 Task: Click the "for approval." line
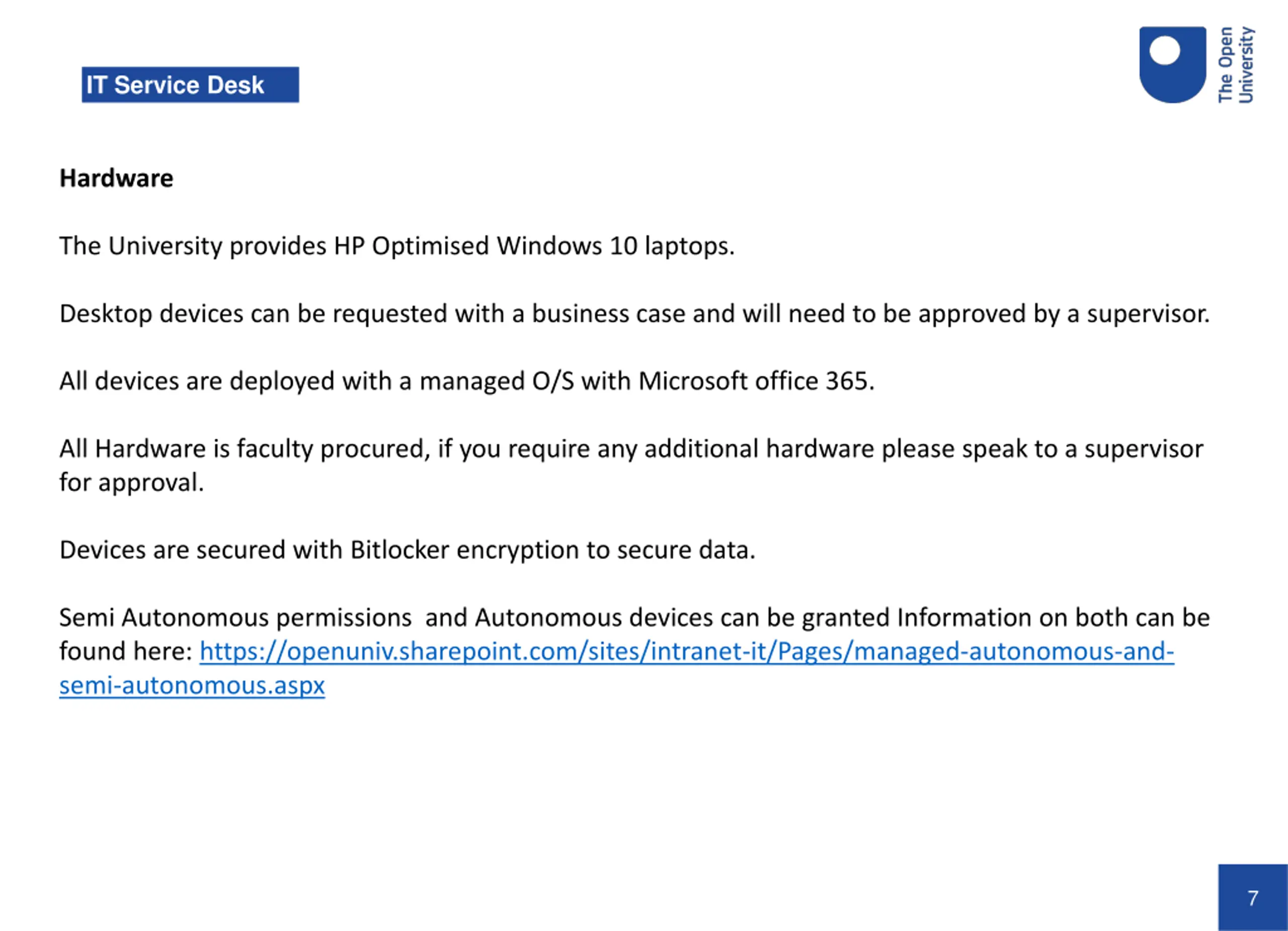(132, 483)
